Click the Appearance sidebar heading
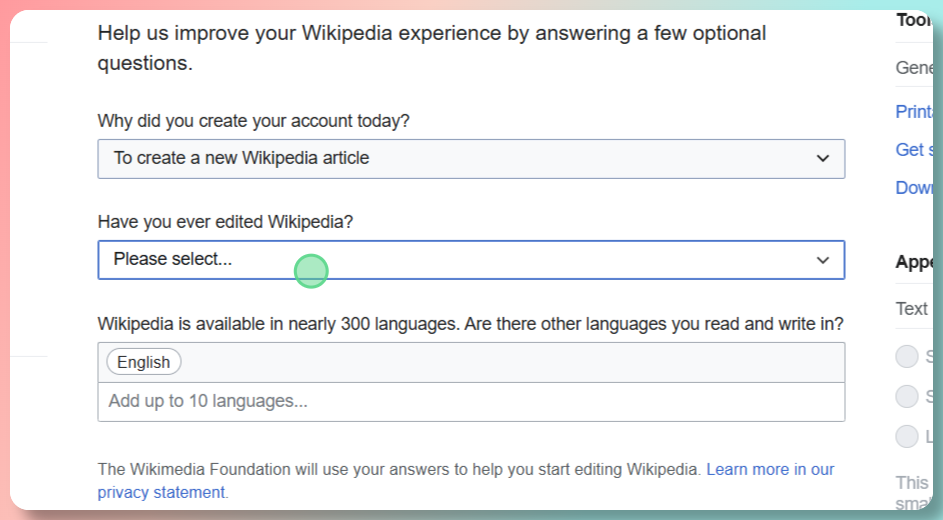 (x=914, y=262)
